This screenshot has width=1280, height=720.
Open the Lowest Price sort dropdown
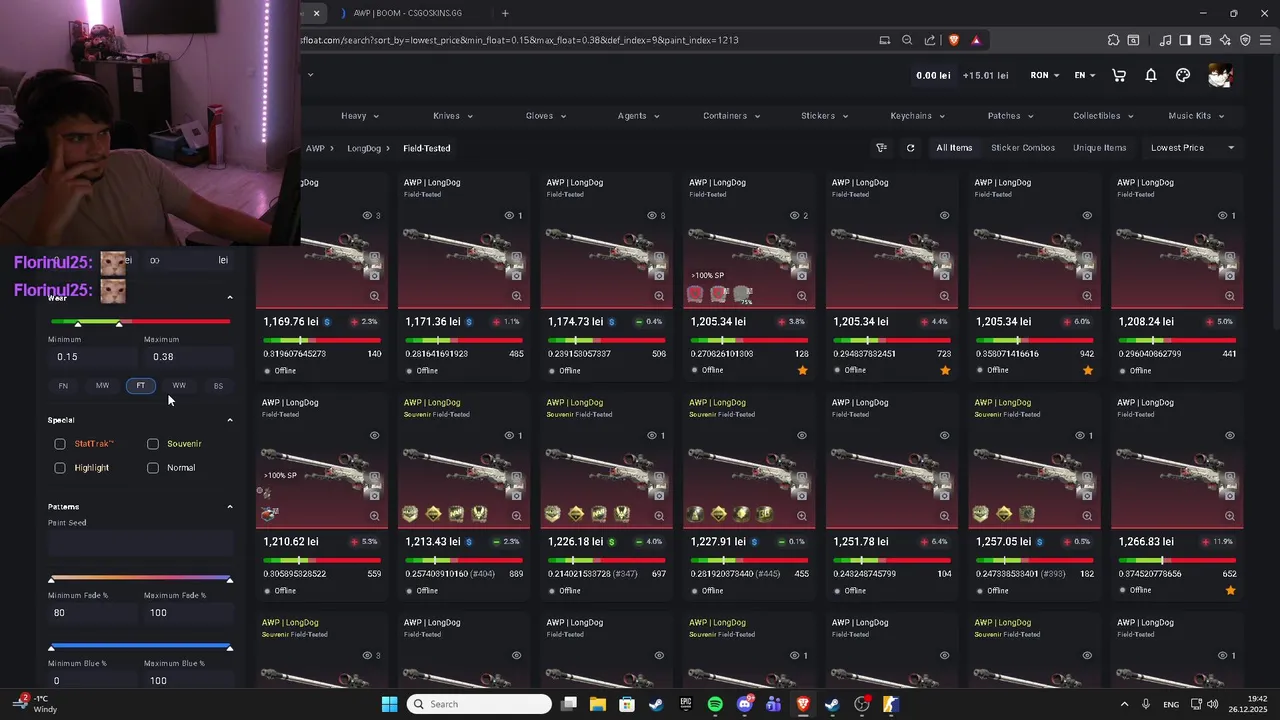click(1192, 148)
